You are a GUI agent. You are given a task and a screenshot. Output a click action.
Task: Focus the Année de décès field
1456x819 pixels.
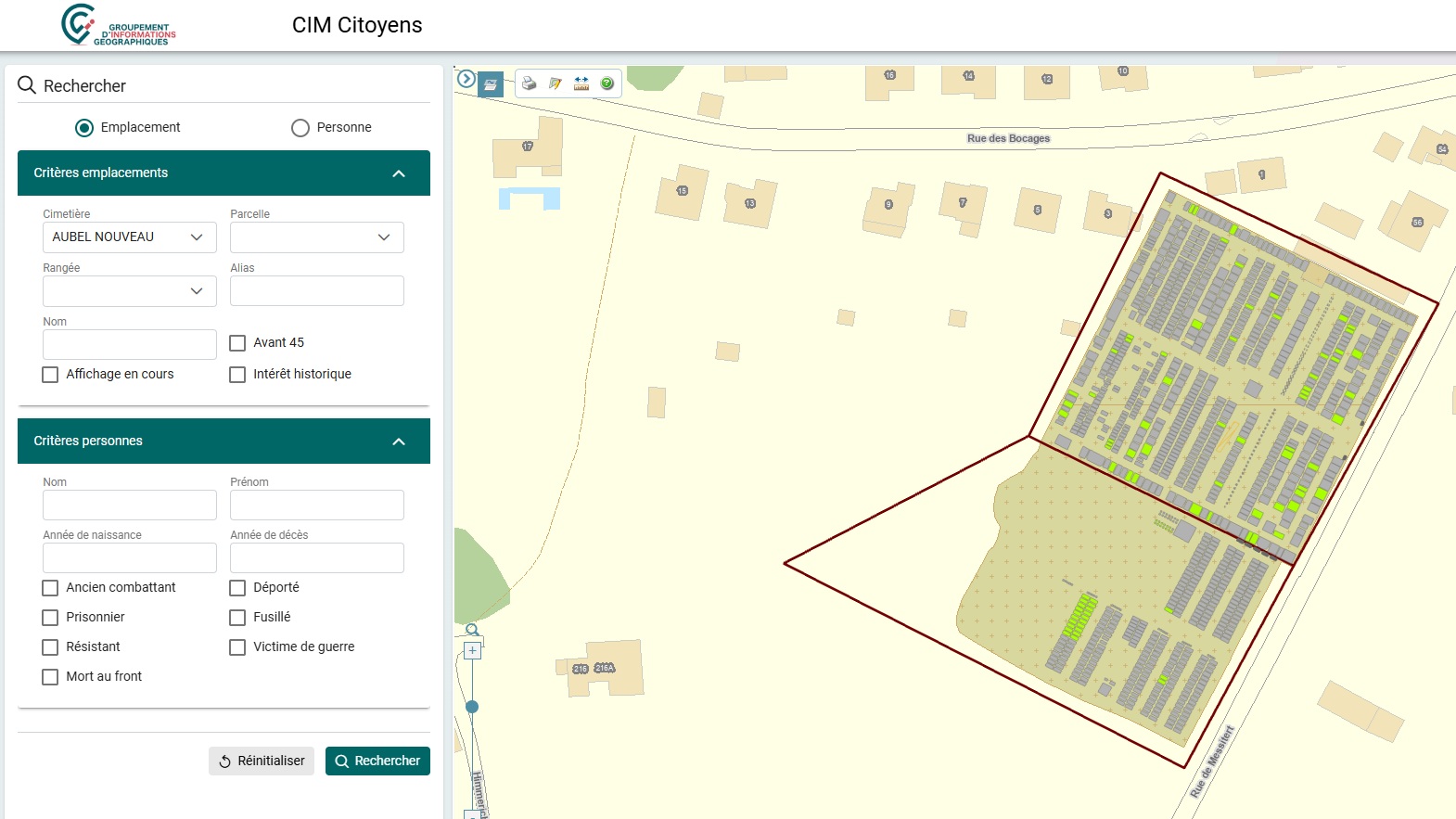(x=317, y=558)
